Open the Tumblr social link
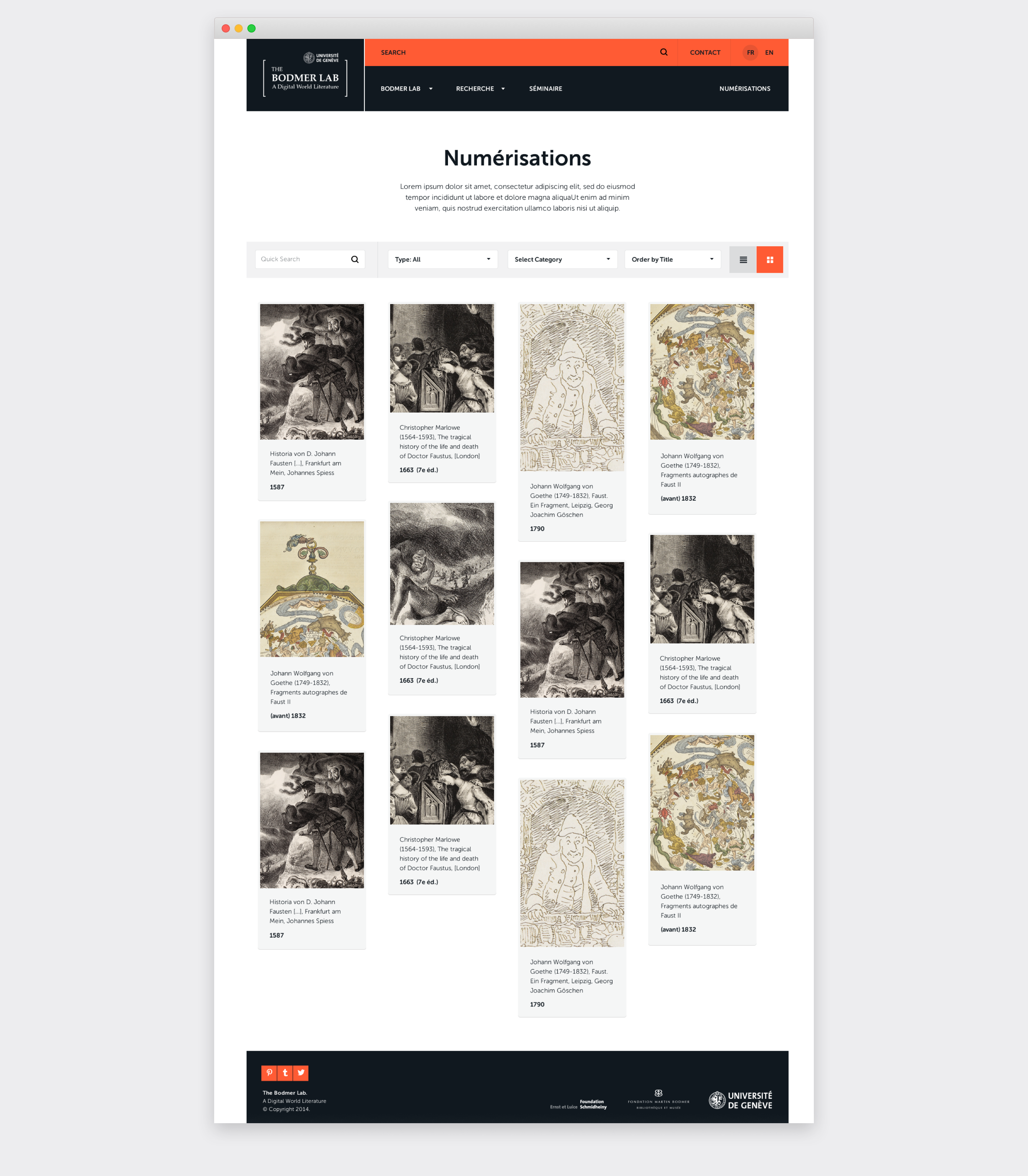The image size is (1028, 1176). coord(285,1073)
